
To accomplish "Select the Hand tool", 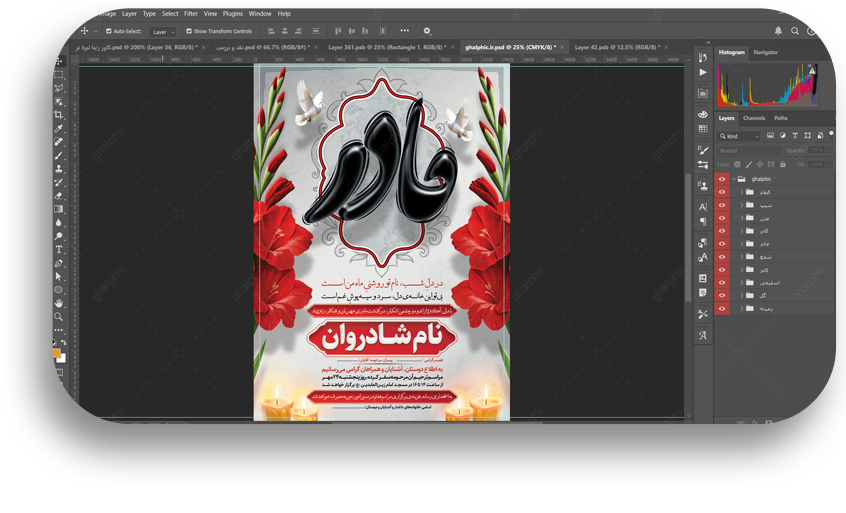I will [60, 303].
